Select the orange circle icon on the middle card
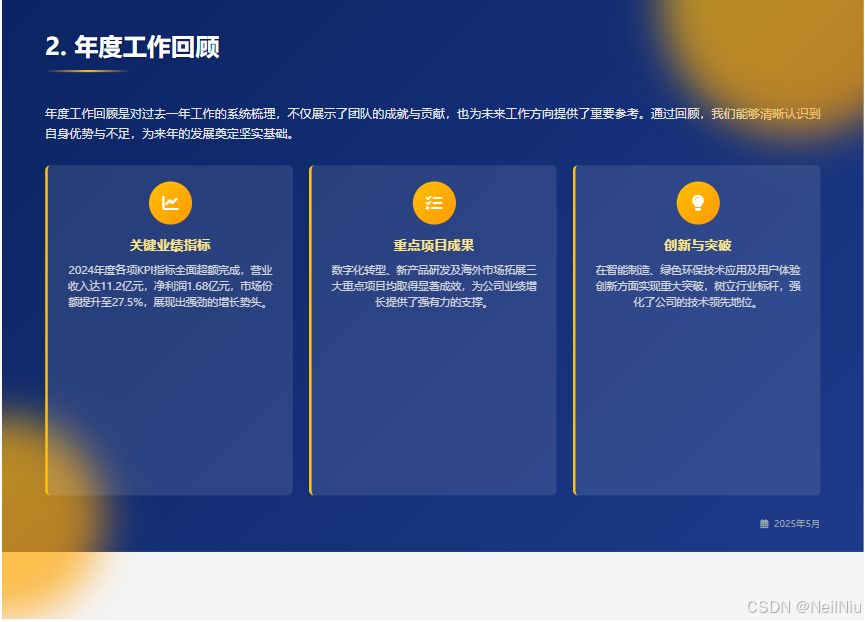Screen dimensions: 865x622 pos(434,202)
